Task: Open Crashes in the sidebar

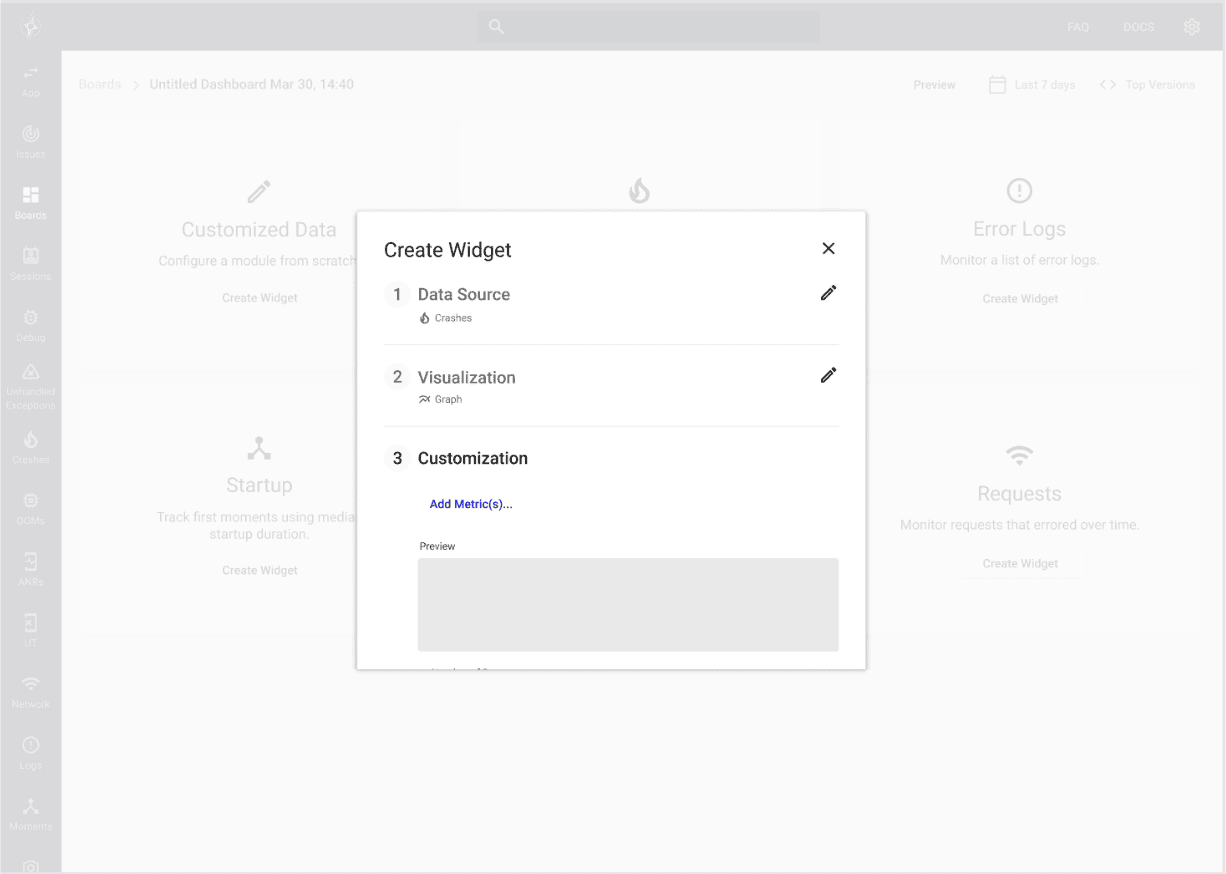Action: click(31, 449)
